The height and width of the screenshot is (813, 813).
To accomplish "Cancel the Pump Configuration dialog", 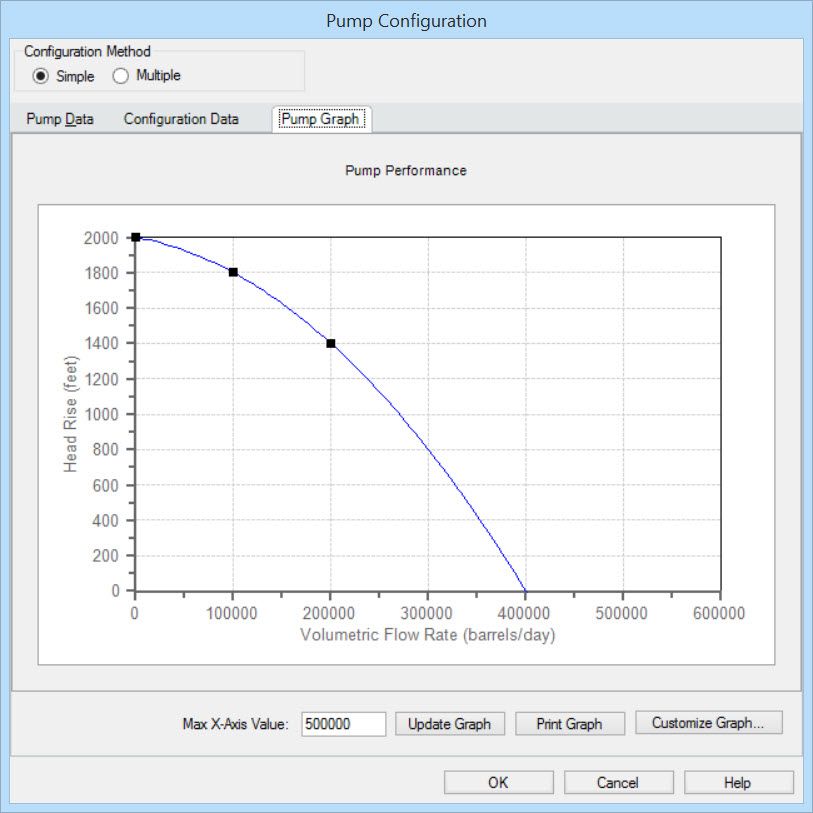I will [618, 782].
